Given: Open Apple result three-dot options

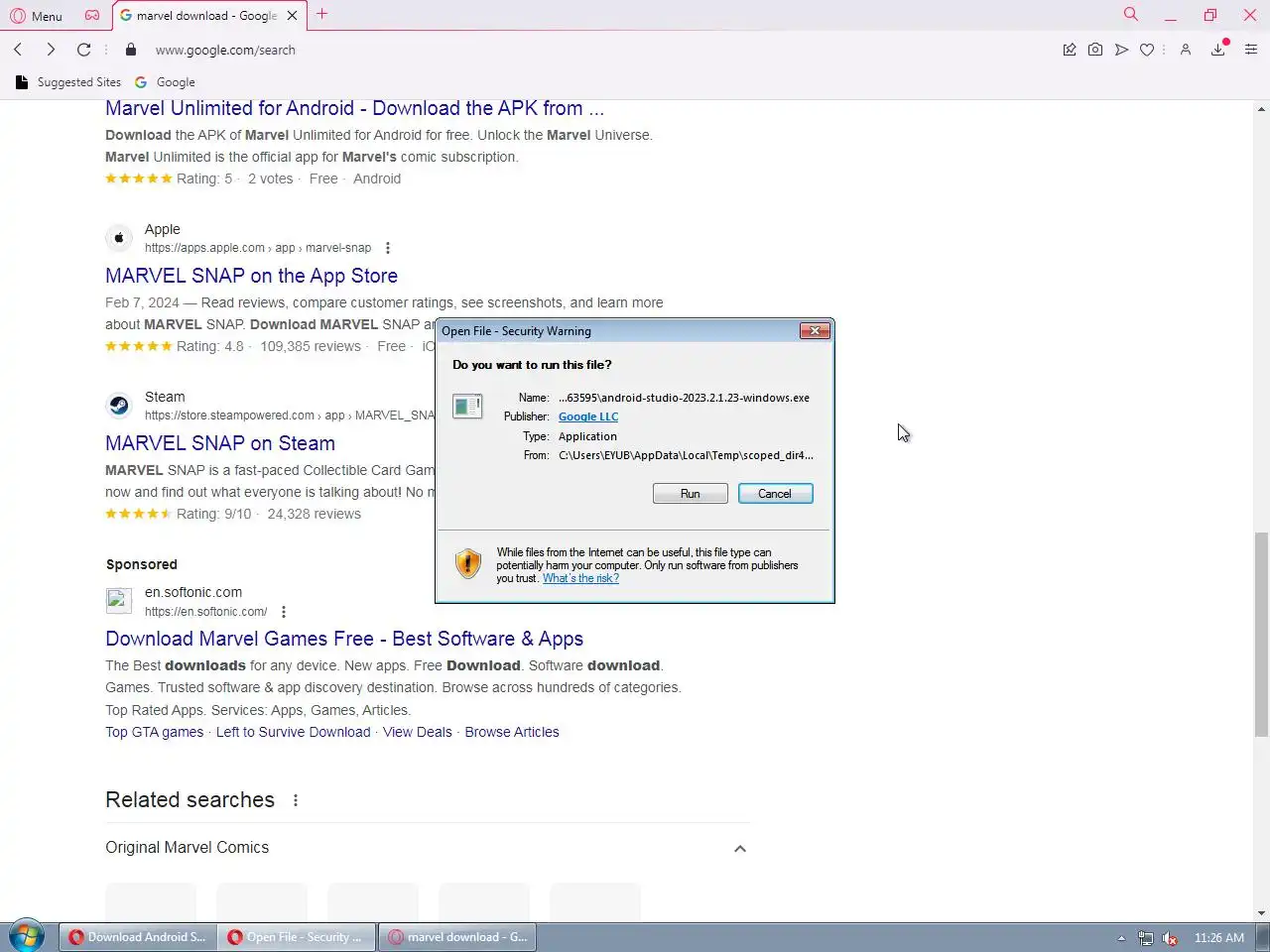Looking at the screenshot, I should [388, 248].
